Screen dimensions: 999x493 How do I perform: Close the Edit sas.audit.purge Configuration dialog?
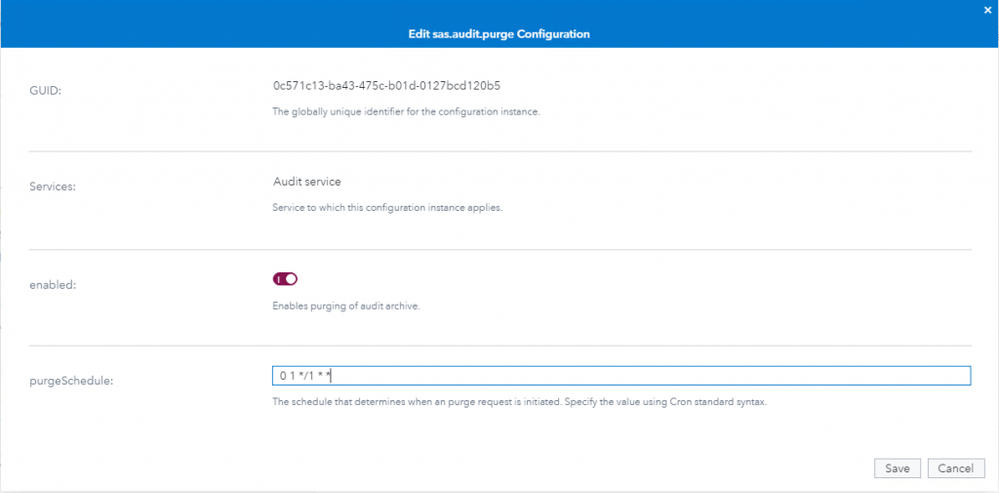(x=988, y=8)
